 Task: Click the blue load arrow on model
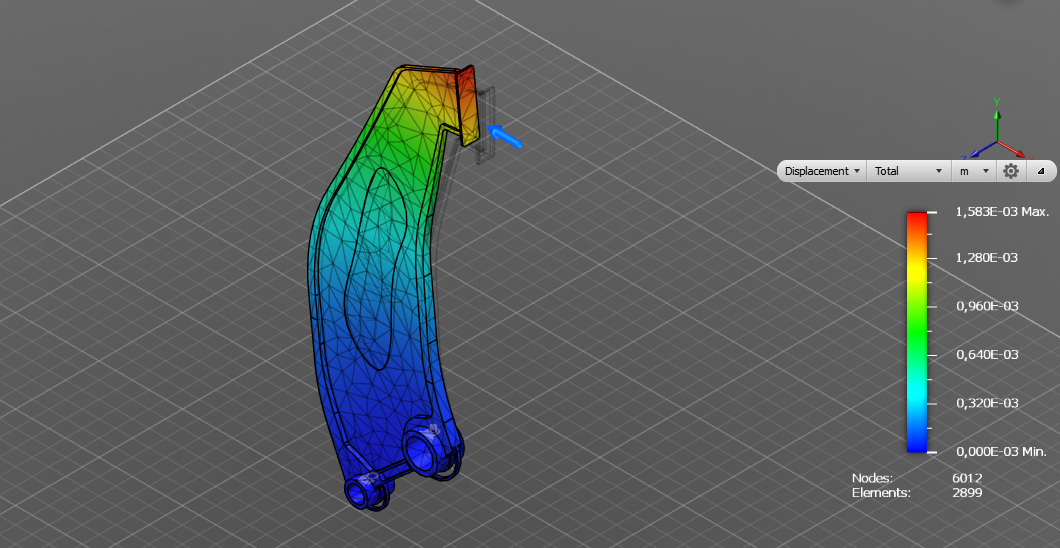tap(504, 136)
